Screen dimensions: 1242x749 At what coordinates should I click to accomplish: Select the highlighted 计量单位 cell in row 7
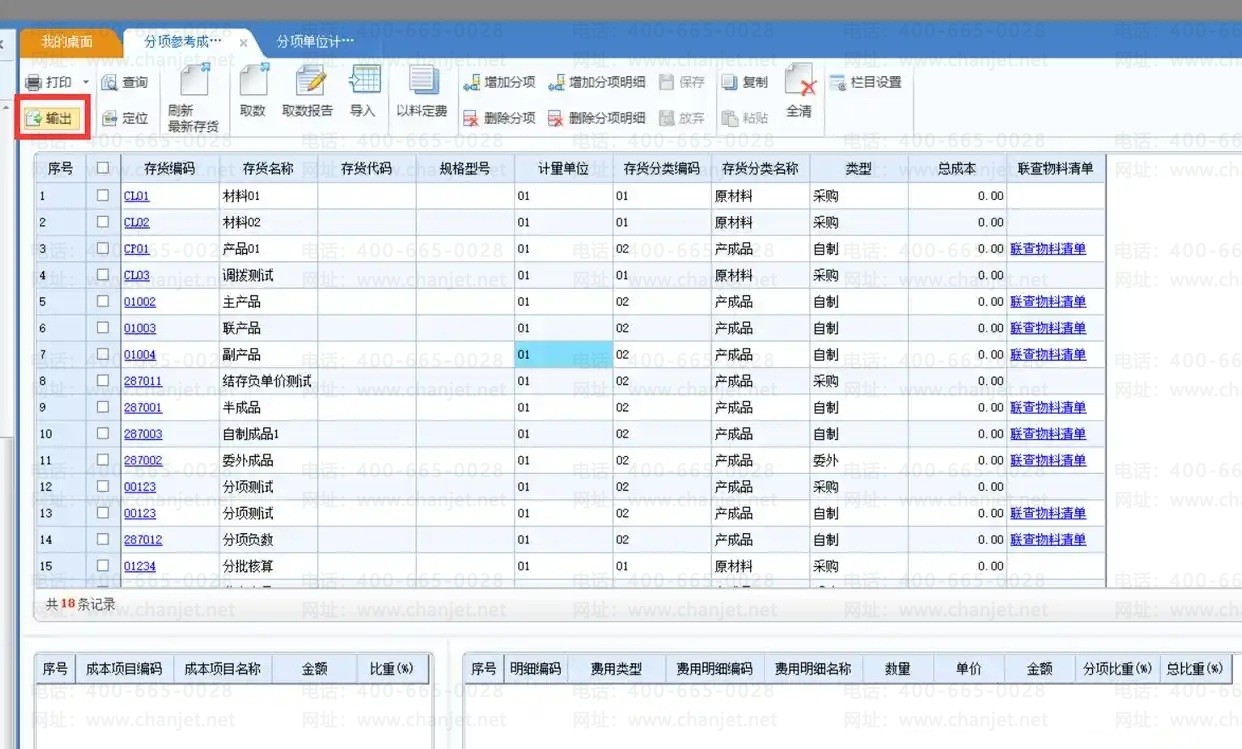563,354
